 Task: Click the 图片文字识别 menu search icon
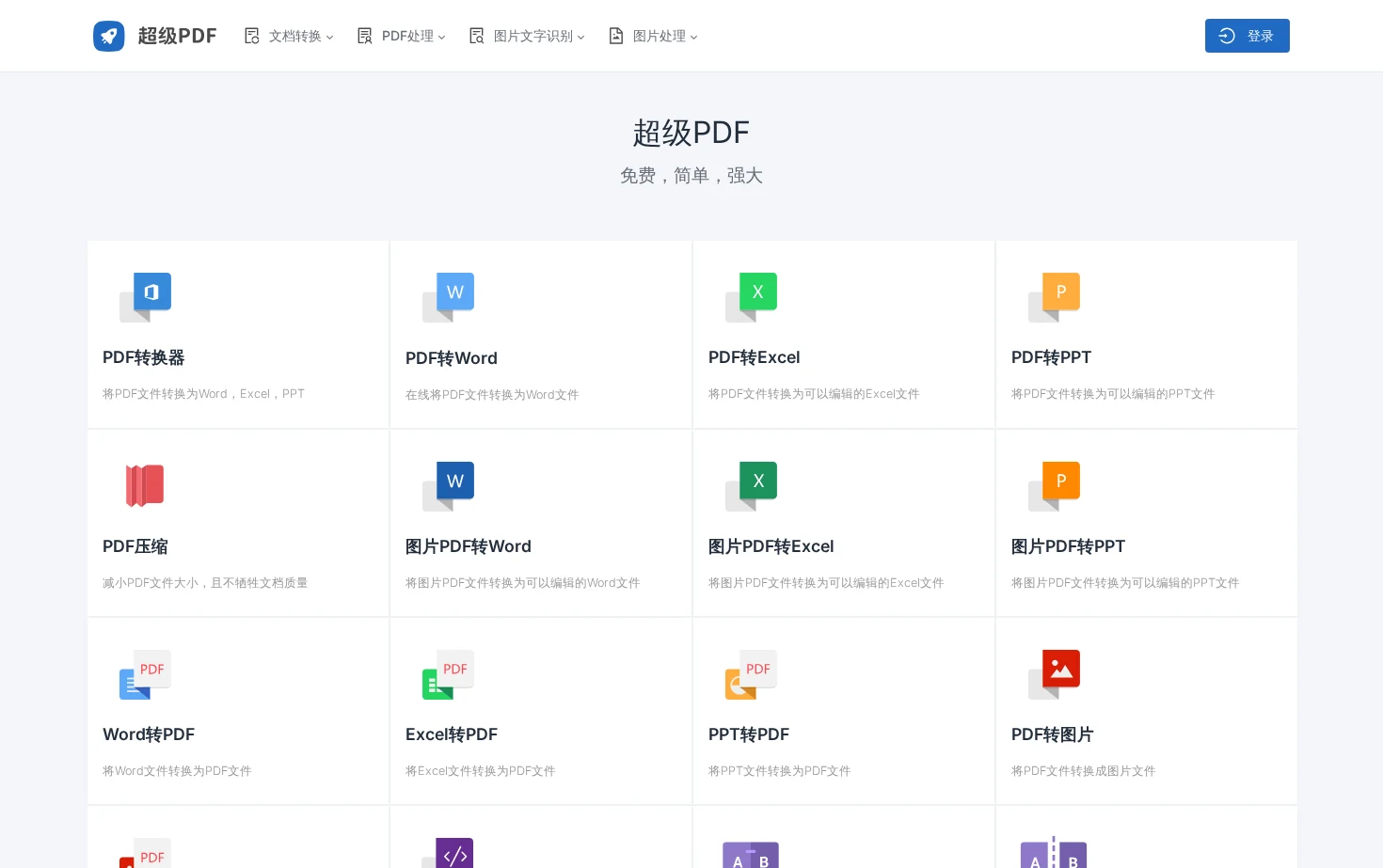(477, 36)
